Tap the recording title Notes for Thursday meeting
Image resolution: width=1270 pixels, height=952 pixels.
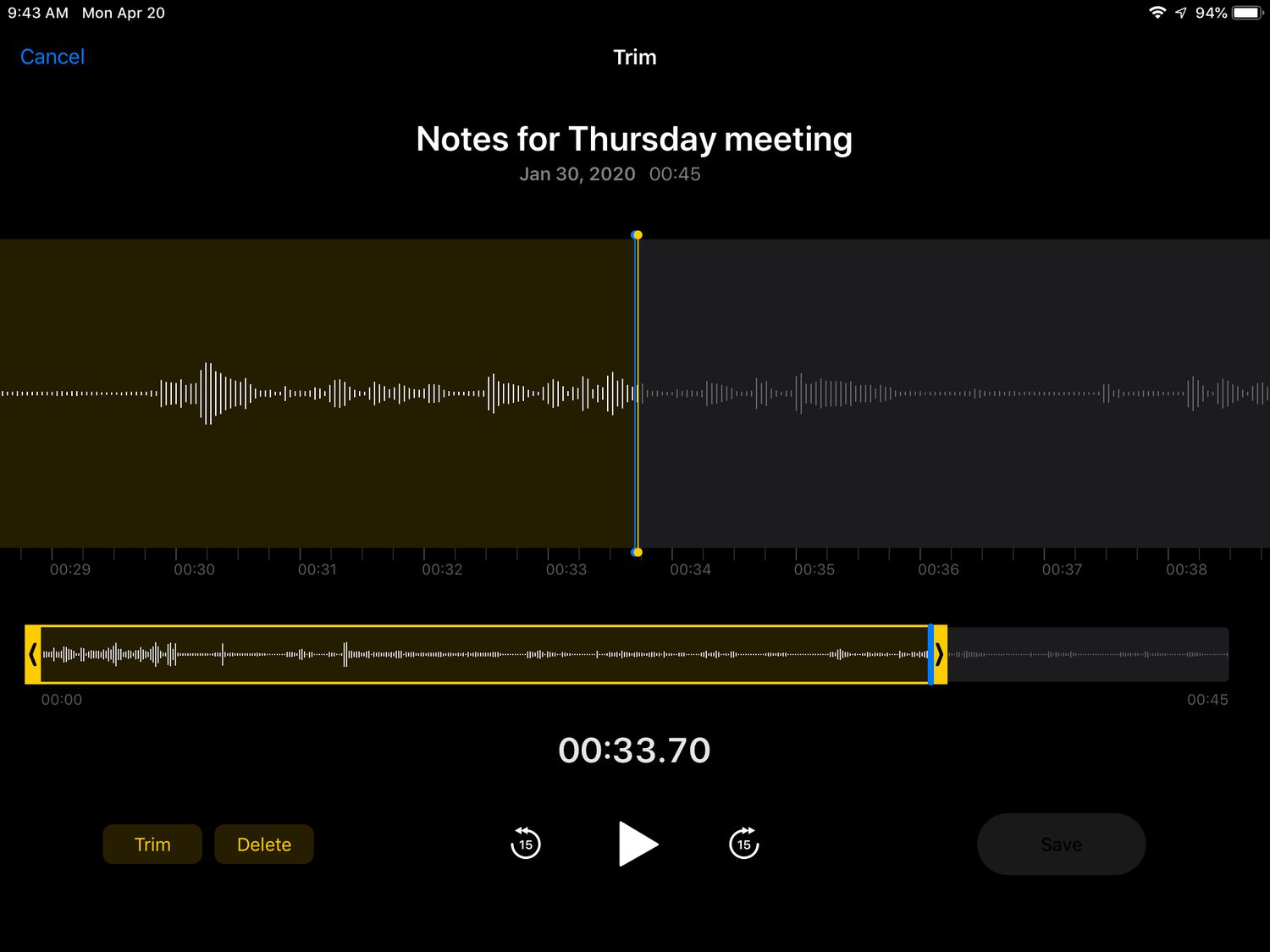[634, 140]
